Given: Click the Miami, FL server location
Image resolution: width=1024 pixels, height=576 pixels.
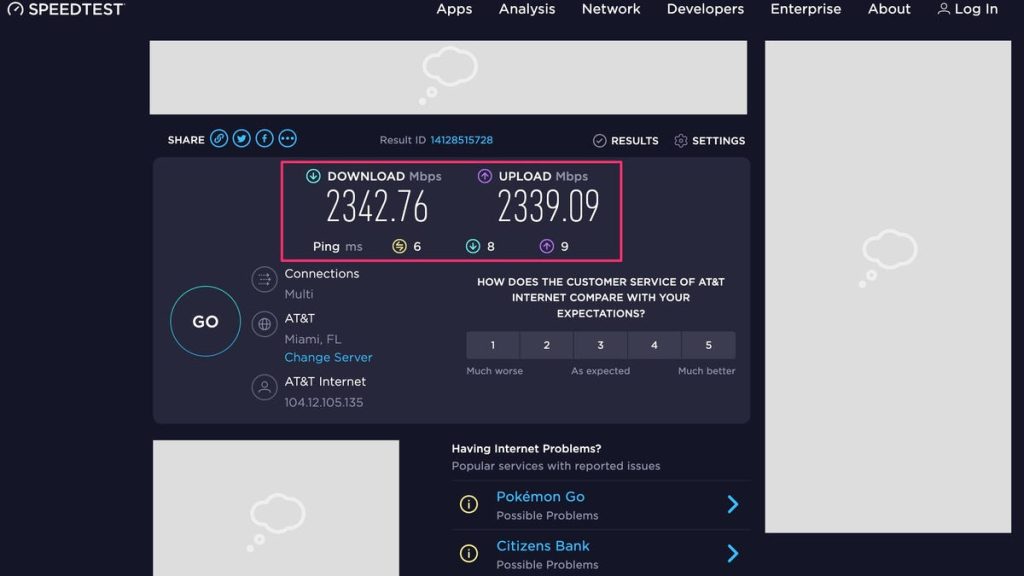Looking at the screenshot, I should [312, 339].
